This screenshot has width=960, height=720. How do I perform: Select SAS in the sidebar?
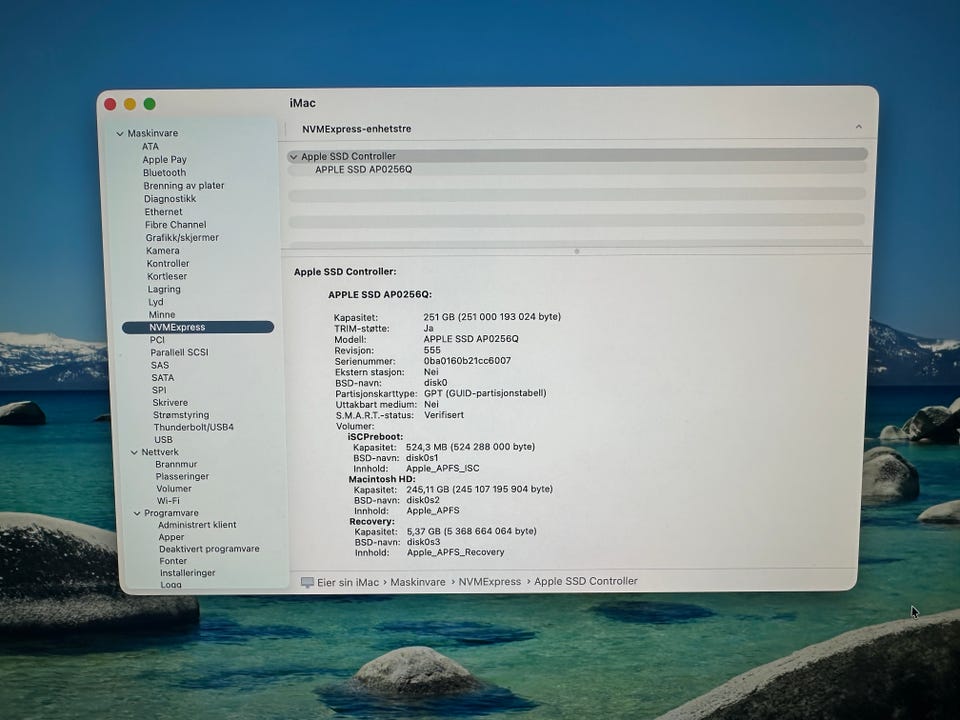pyautogui.click(x=159, y=366)
